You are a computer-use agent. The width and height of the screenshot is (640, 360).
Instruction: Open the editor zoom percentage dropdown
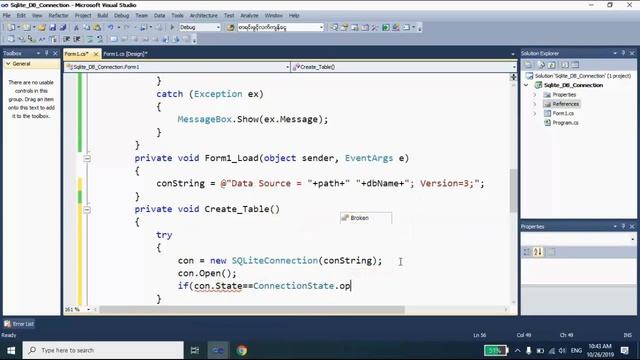88,310
